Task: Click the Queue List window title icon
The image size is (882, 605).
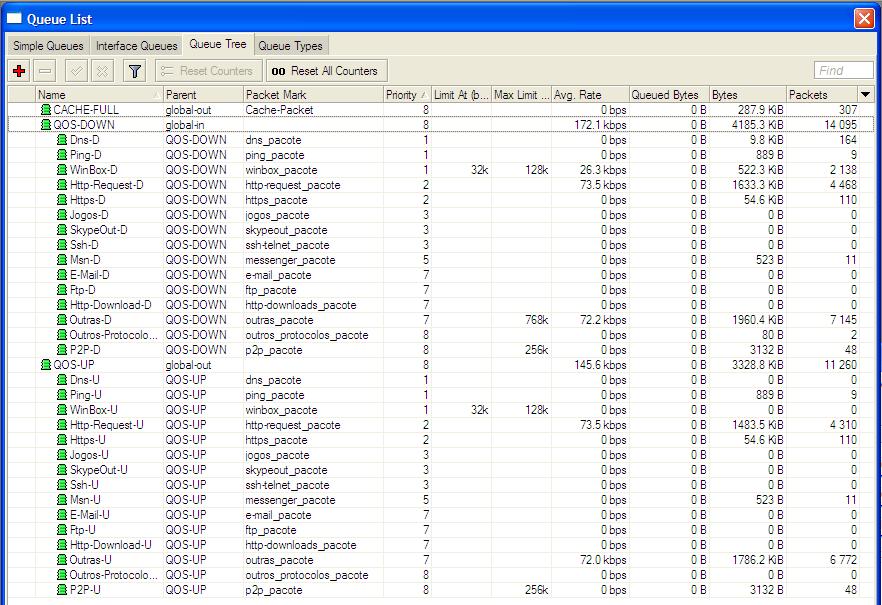Action: pyautogui.click(x=14, y=19)
